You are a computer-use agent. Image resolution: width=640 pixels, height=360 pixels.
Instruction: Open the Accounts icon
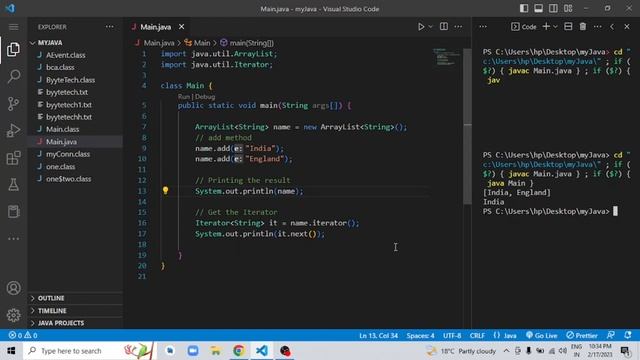[13, 288]
